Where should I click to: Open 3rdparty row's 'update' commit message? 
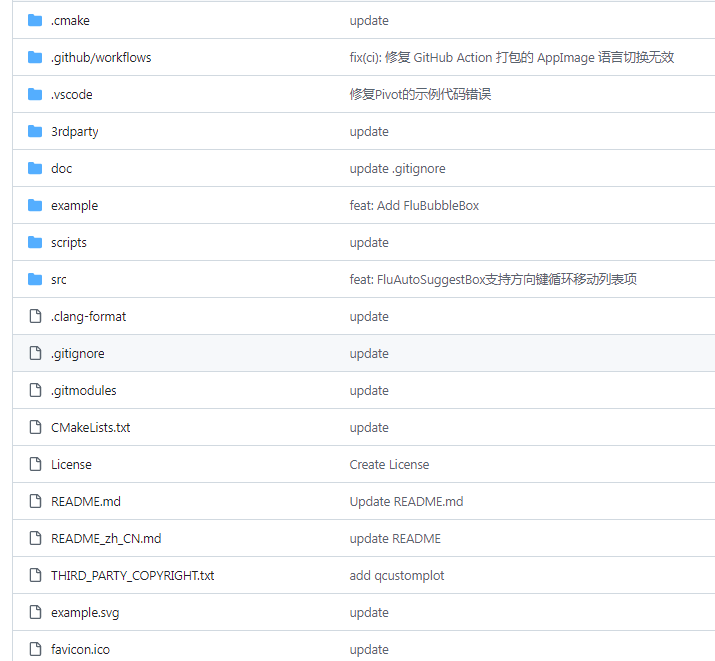coord(369,132)
